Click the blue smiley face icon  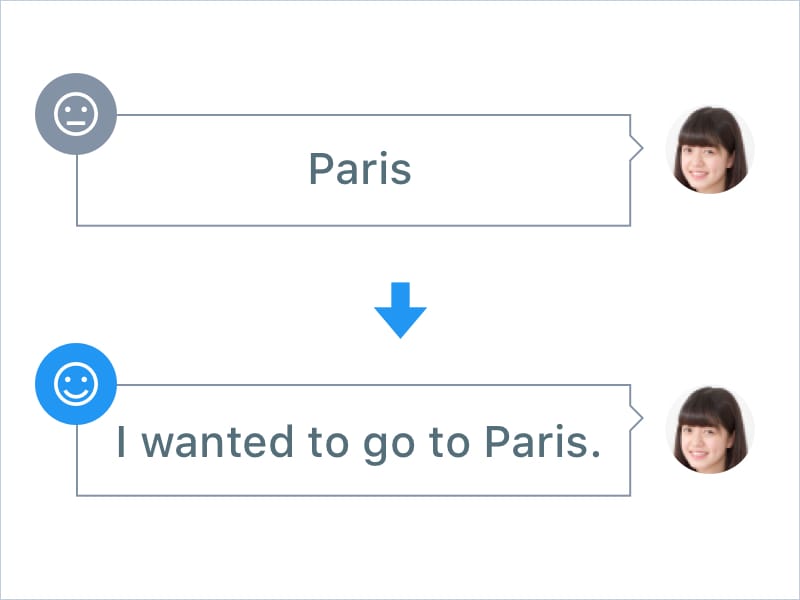click(76, 384)
